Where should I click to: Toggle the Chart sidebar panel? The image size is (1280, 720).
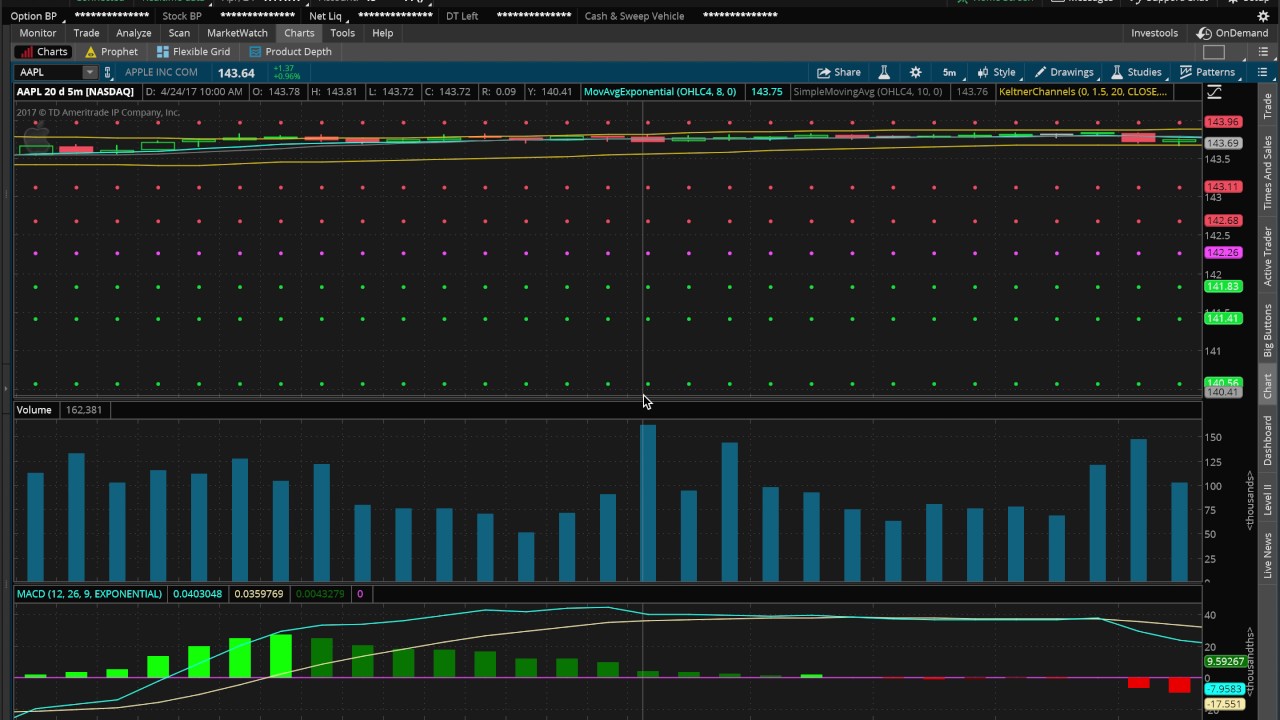[x=1268, y=386]
